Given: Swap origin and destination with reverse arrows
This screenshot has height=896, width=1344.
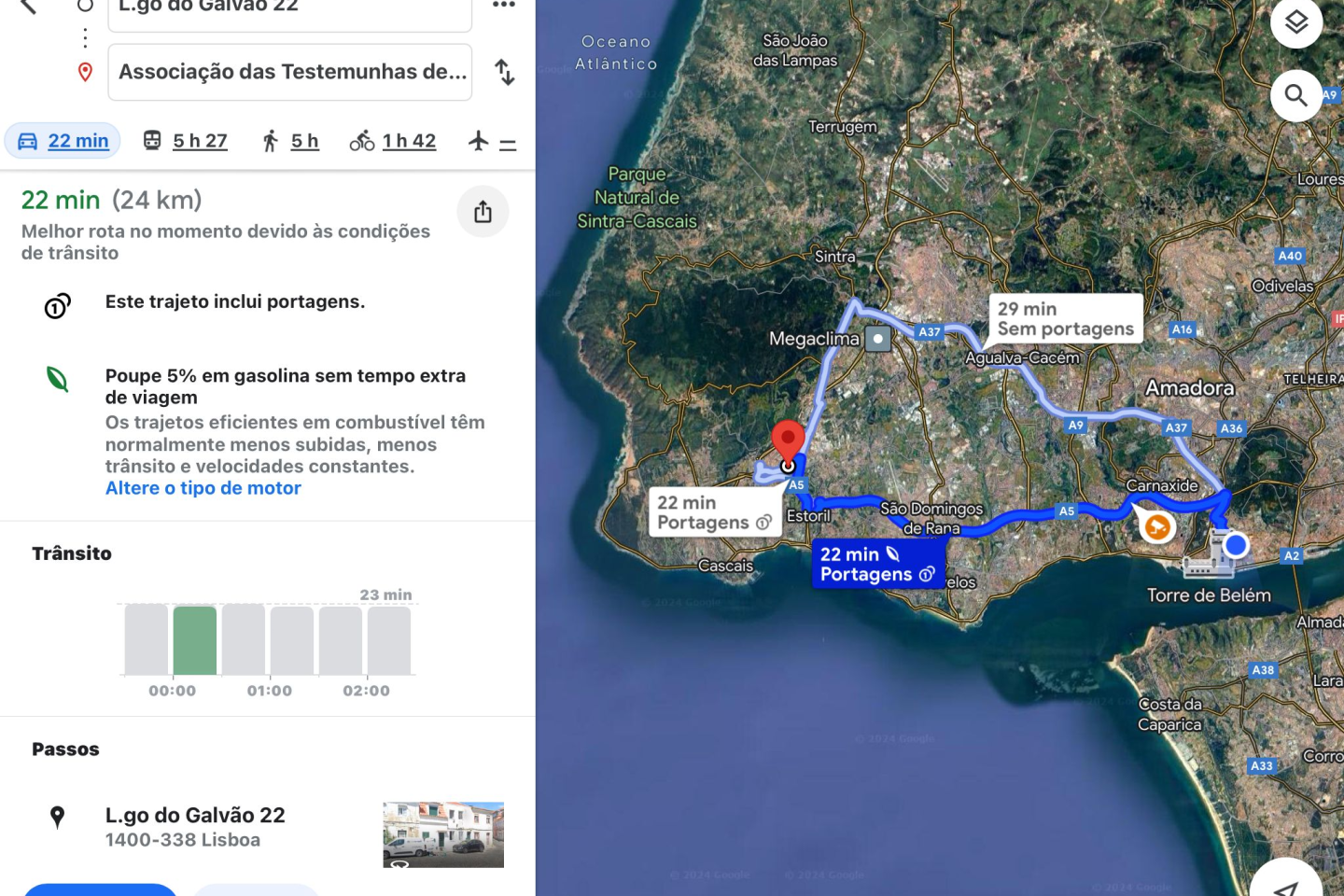Looking at the screenshot, I should click(x=505, y=72).
